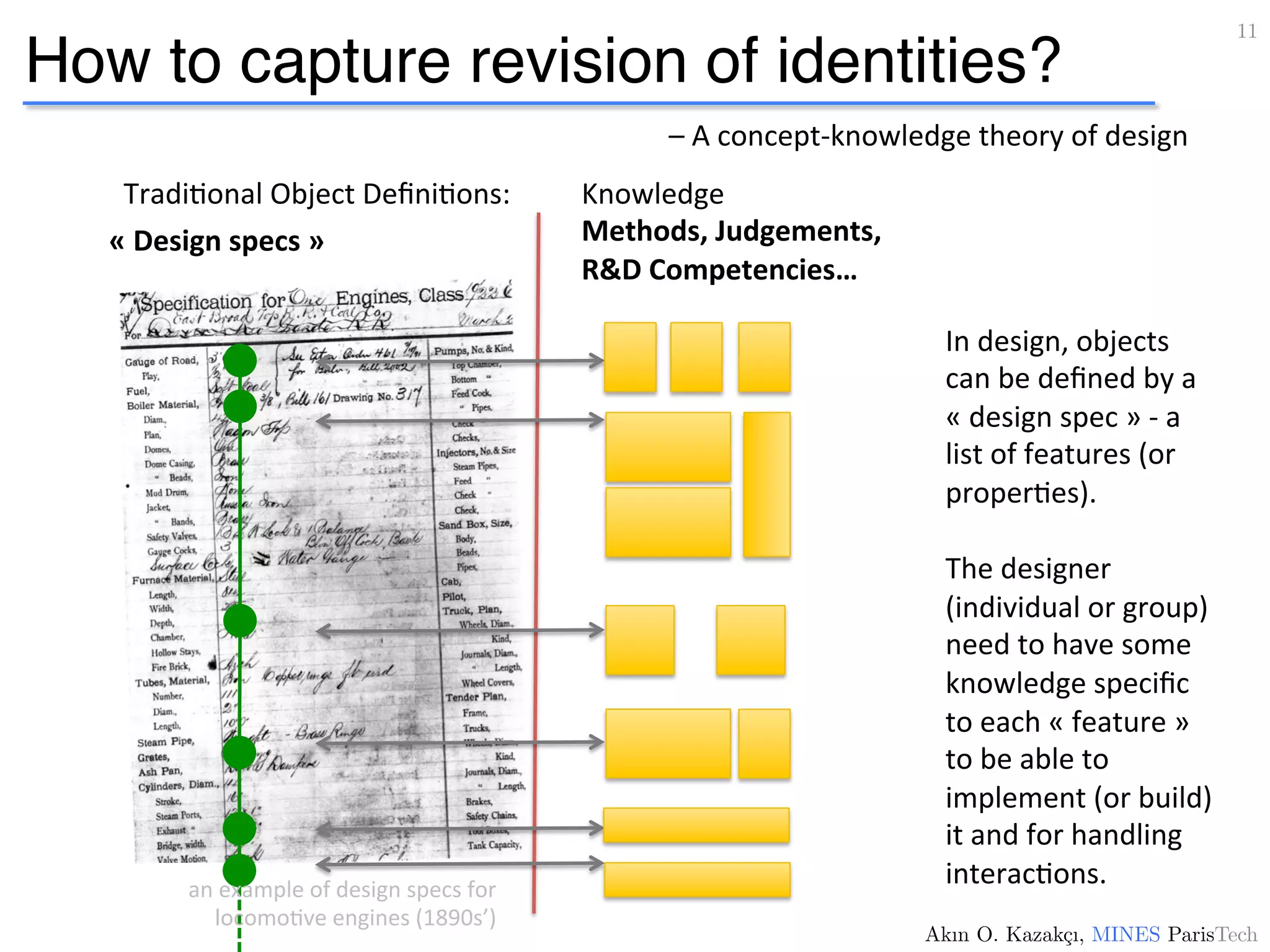Click the "Injectors, No. & Size" entry
Viewport: 1270px width, 952px height.
(x=476, y=452)
